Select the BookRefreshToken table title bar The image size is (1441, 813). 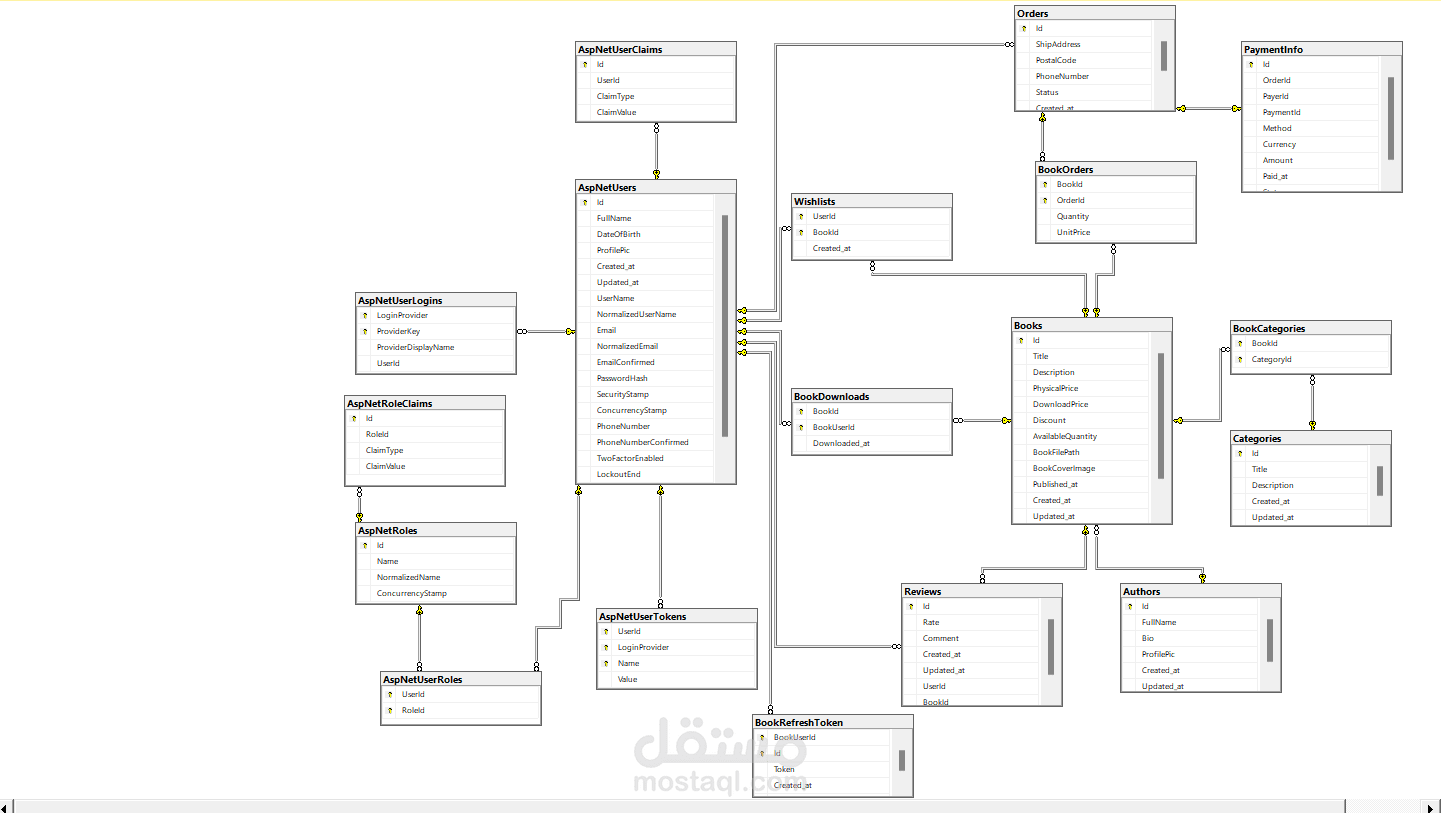pos(833,722)
